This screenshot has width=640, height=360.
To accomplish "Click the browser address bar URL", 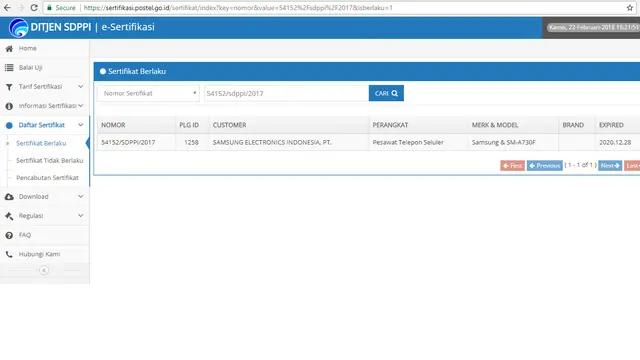I will click(x=238, y=8).
